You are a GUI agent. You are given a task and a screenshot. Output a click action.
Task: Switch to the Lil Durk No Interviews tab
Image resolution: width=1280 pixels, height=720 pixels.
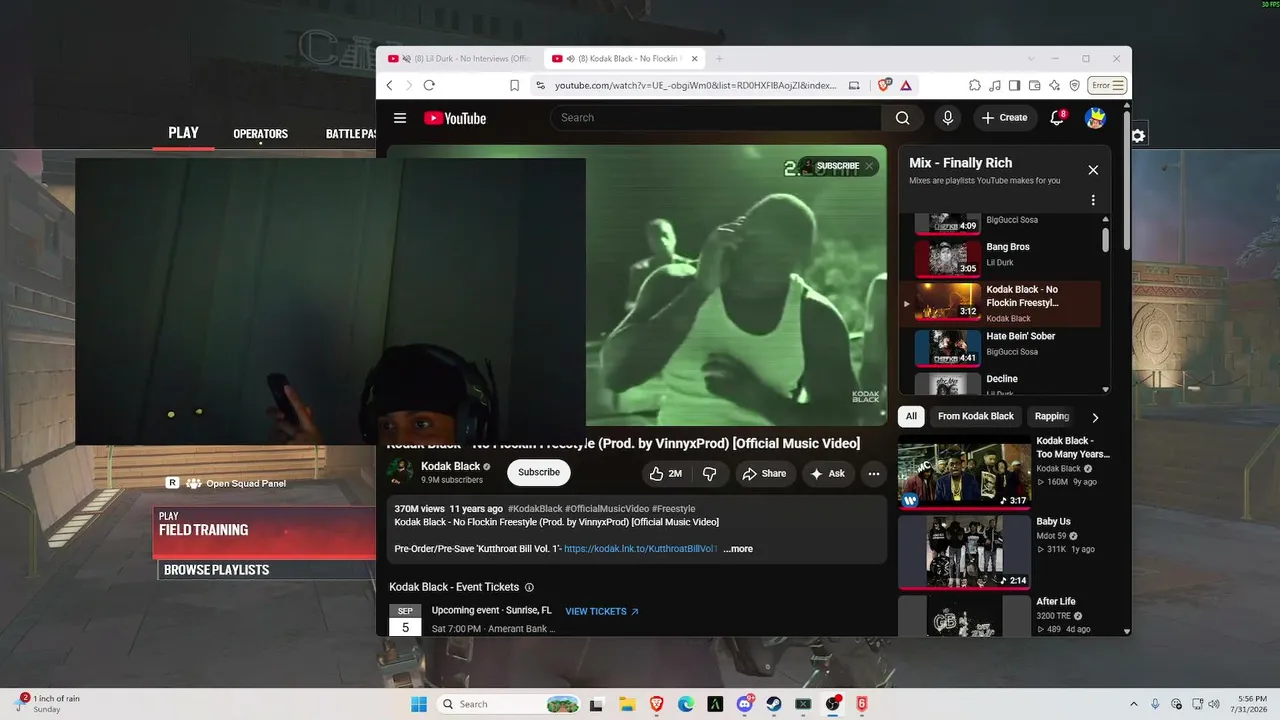pos(459,59)
